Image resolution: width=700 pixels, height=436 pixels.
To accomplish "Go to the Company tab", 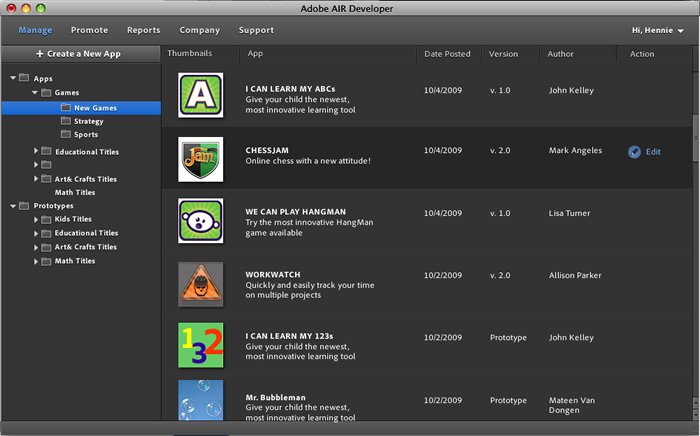I will pos(200,30).
